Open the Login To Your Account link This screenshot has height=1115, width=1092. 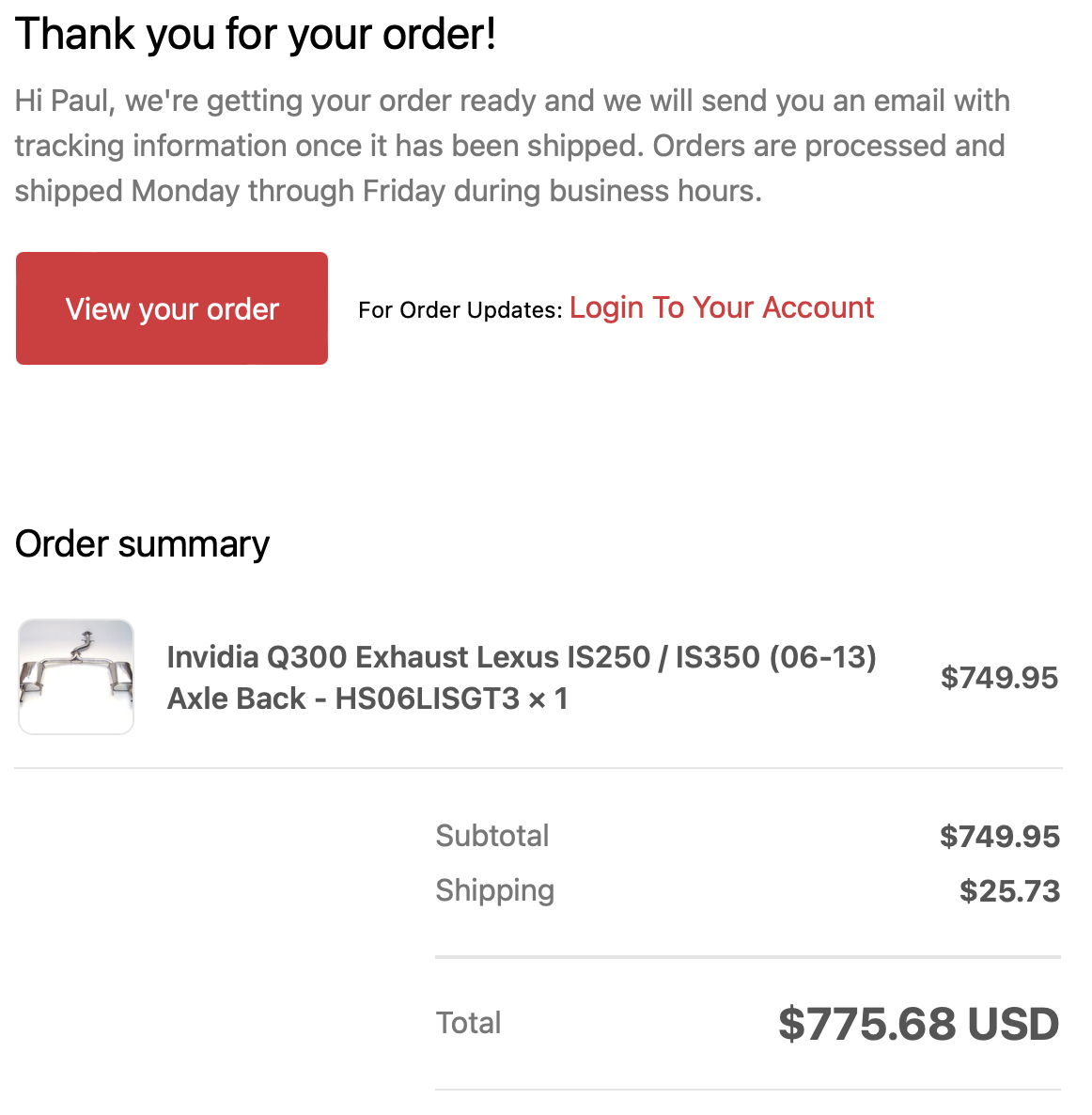tap(721, 307)
